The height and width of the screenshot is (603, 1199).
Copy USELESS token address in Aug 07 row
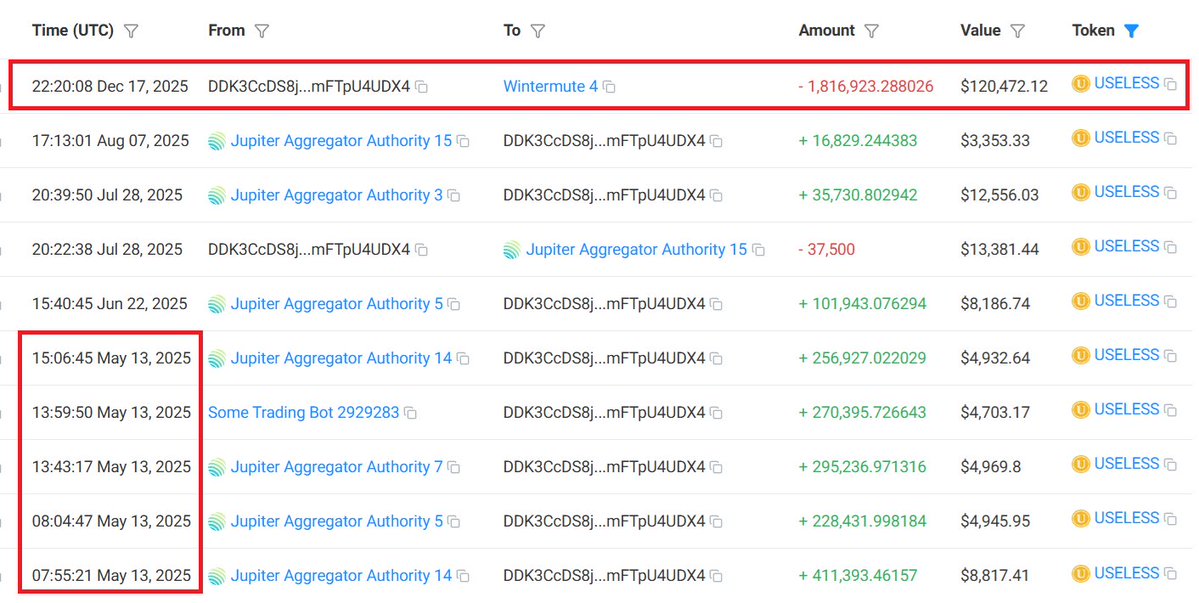(1170, 138)
